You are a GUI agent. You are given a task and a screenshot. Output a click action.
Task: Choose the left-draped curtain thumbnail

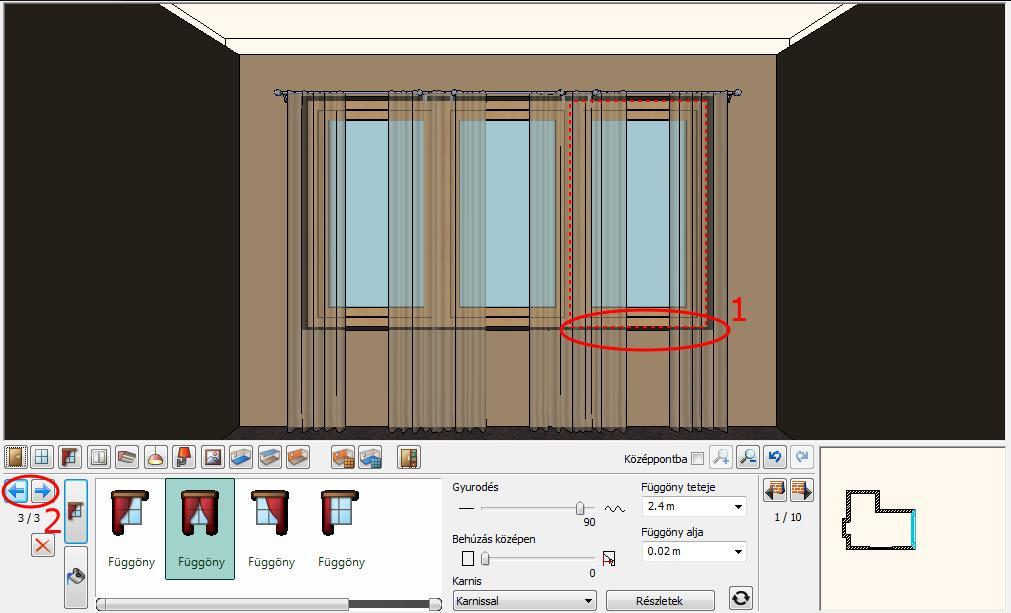[x=131, y=529]
